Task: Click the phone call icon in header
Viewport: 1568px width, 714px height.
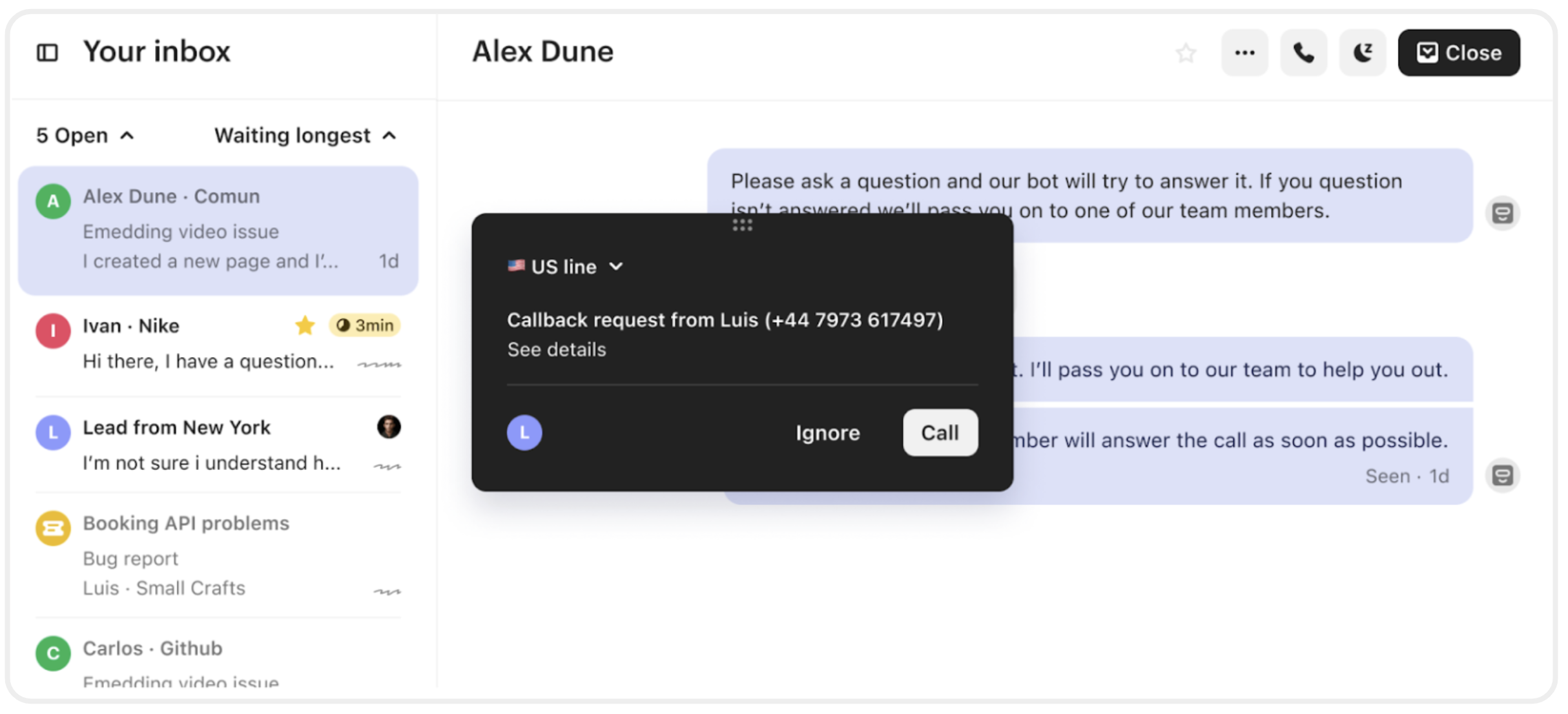Action: (1303, 53)
